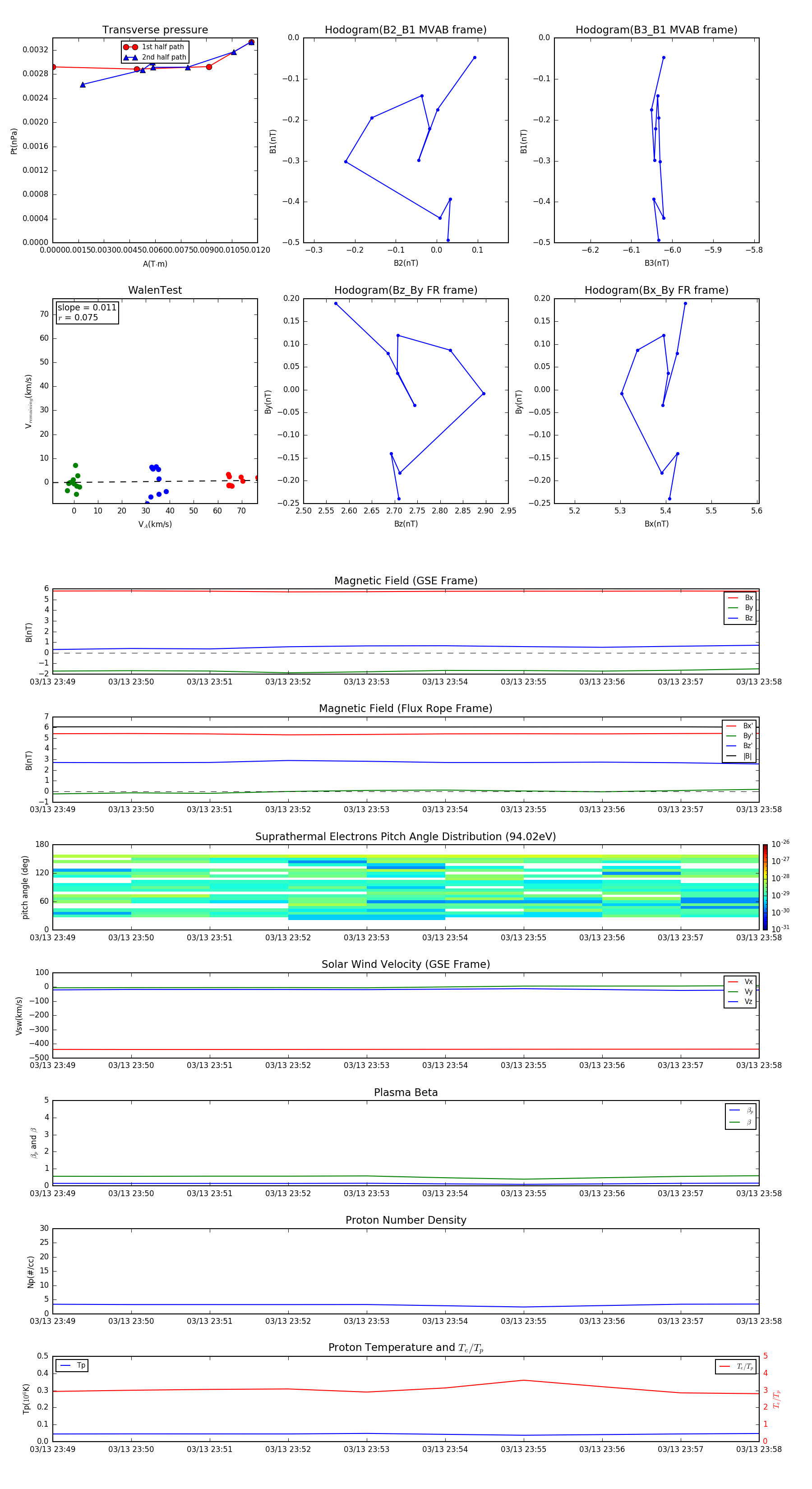Click the Bx legend entry in the GSE magnetic field plot

pos(740,598)
